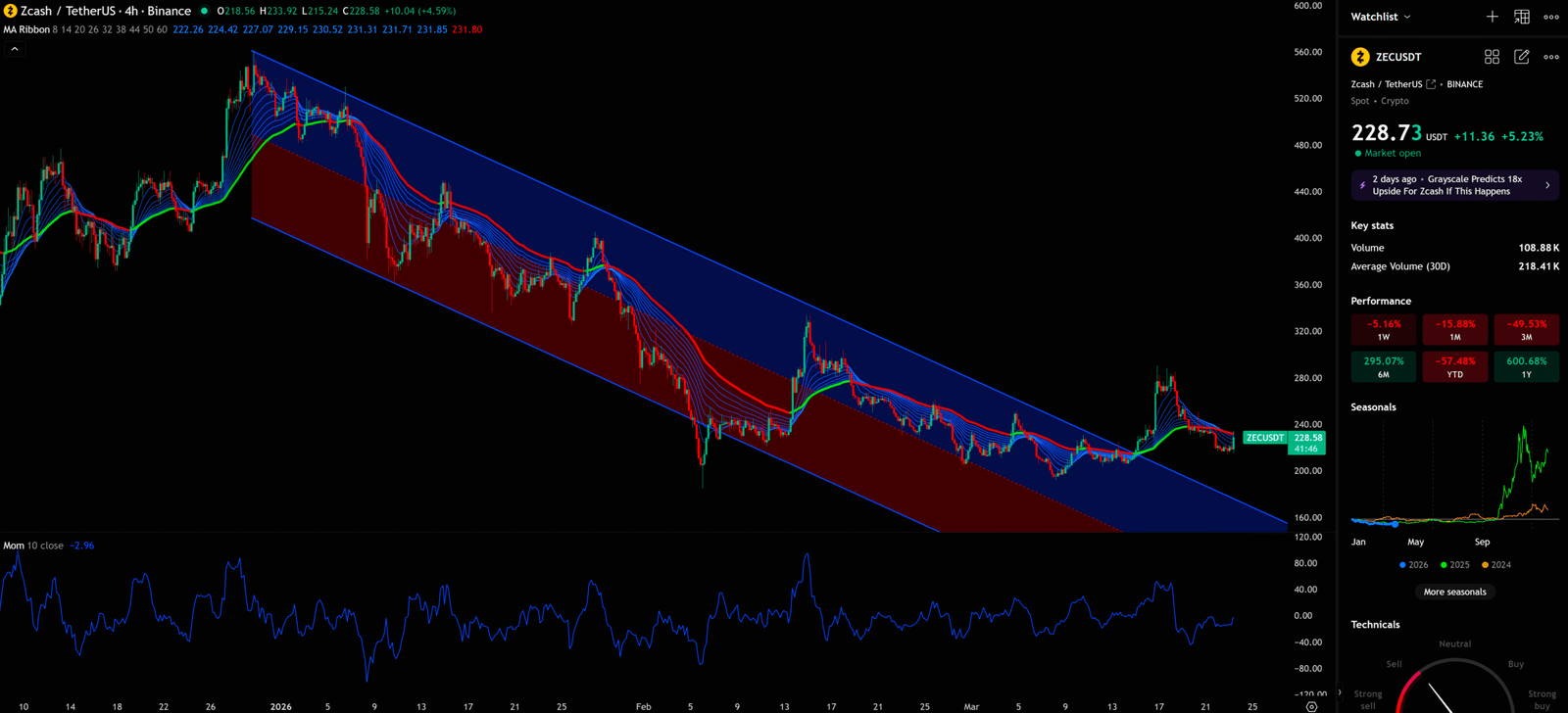Image resolution: width=1568 pixels, height=713 pixels.
Task: Open the Grayscale Predicts 18x Upside headline
Action: coord(1446,185)
